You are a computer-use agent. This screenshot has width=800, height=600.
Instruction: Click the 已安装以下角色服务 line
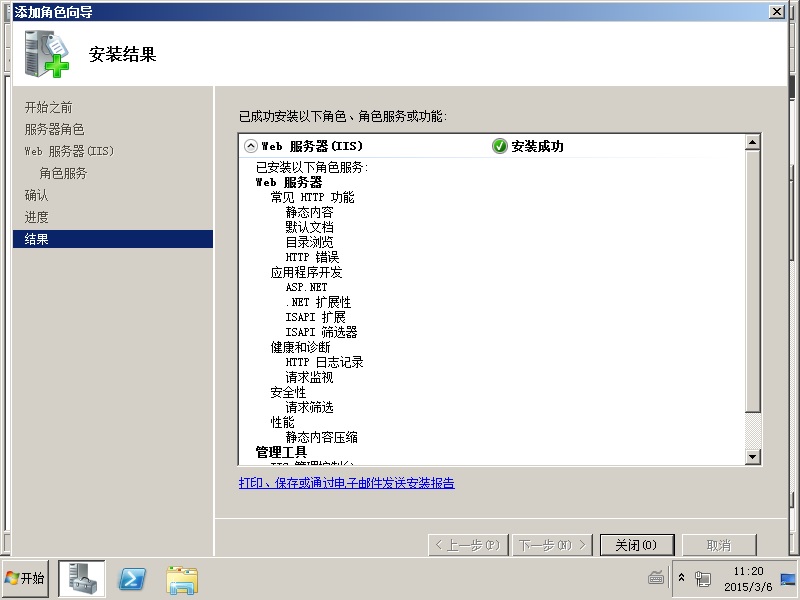(312, 167)
